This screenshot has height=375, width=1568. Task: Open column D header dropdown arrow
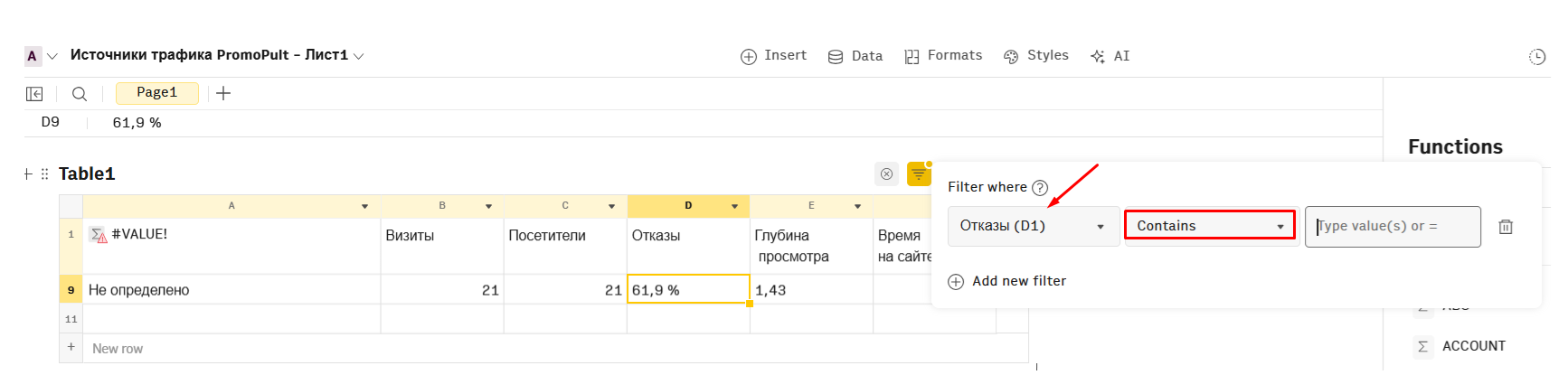(734, 206)
